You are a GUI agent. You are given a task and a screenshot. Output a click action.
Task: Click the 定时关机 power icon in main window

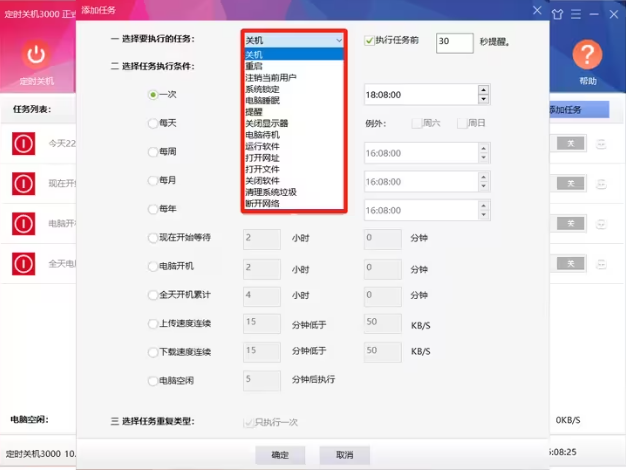36,55
